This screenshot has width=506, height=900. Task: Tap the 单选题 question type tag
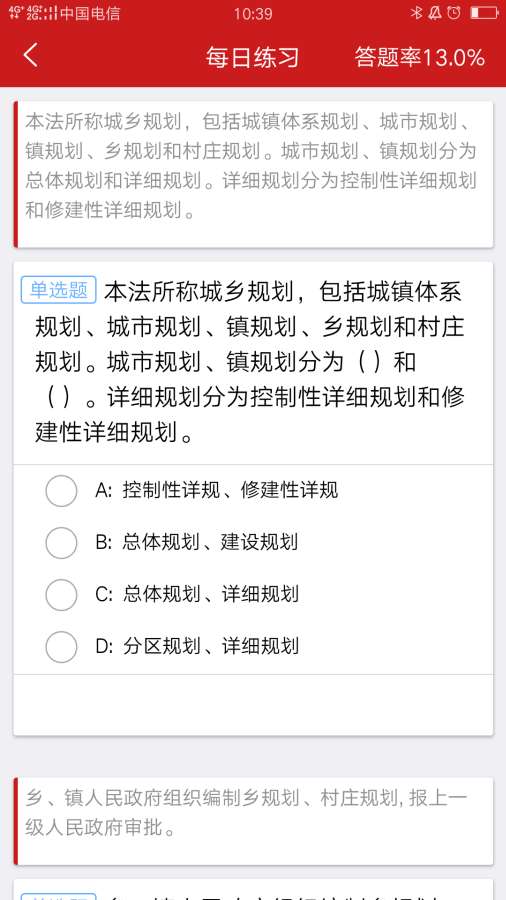point(59,290)
